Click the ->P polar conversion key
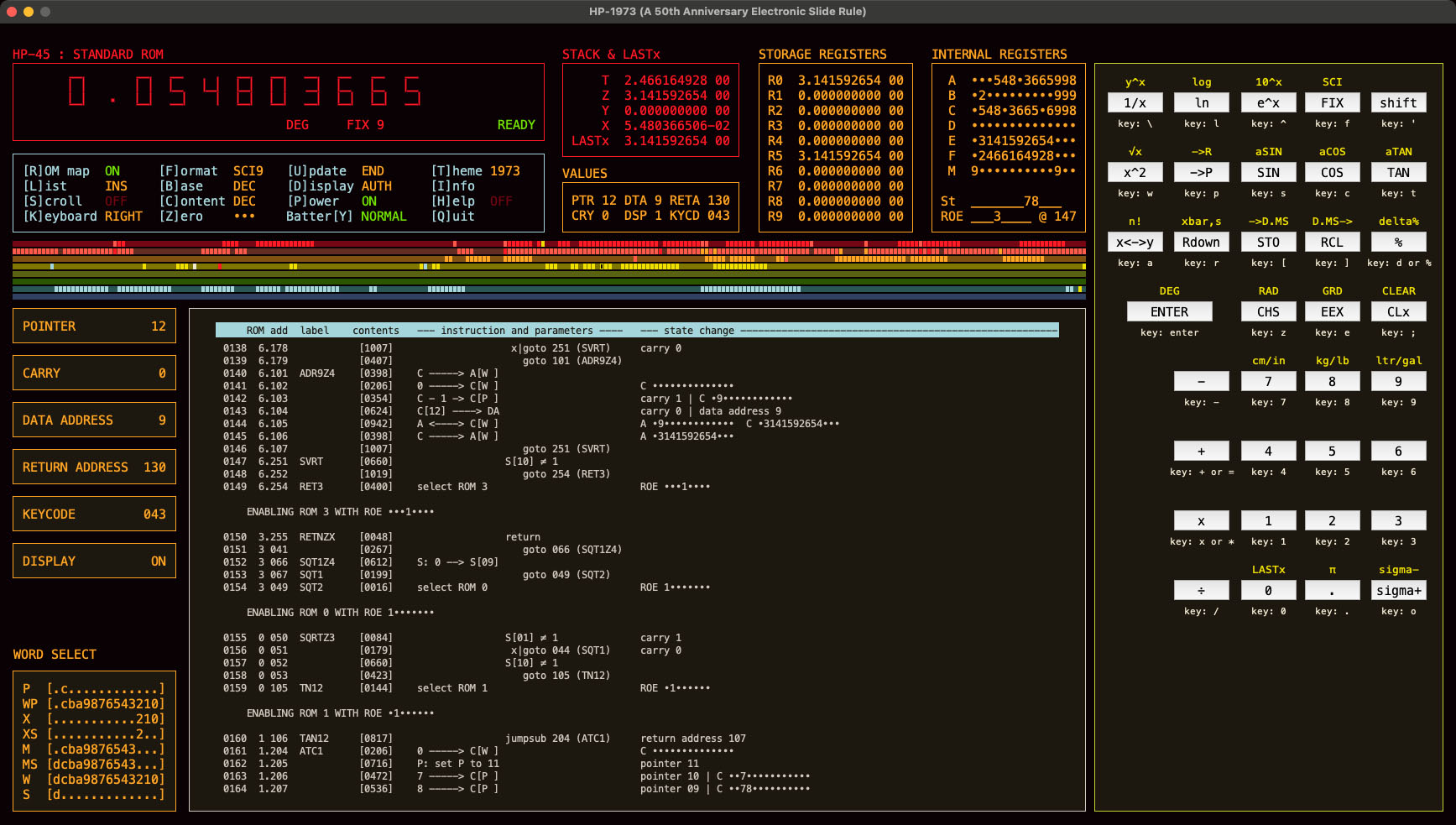 [1201, 173]
